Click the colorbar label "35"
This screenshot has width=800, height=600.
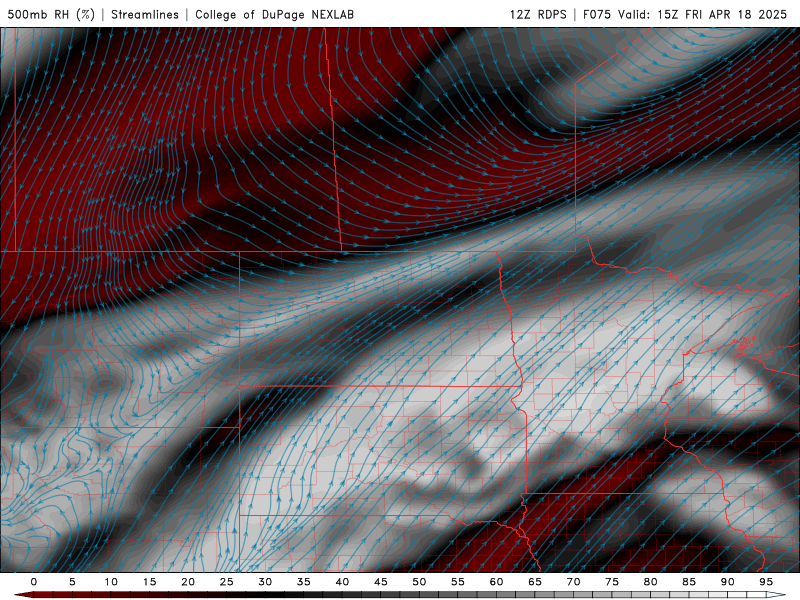(304, 582)
